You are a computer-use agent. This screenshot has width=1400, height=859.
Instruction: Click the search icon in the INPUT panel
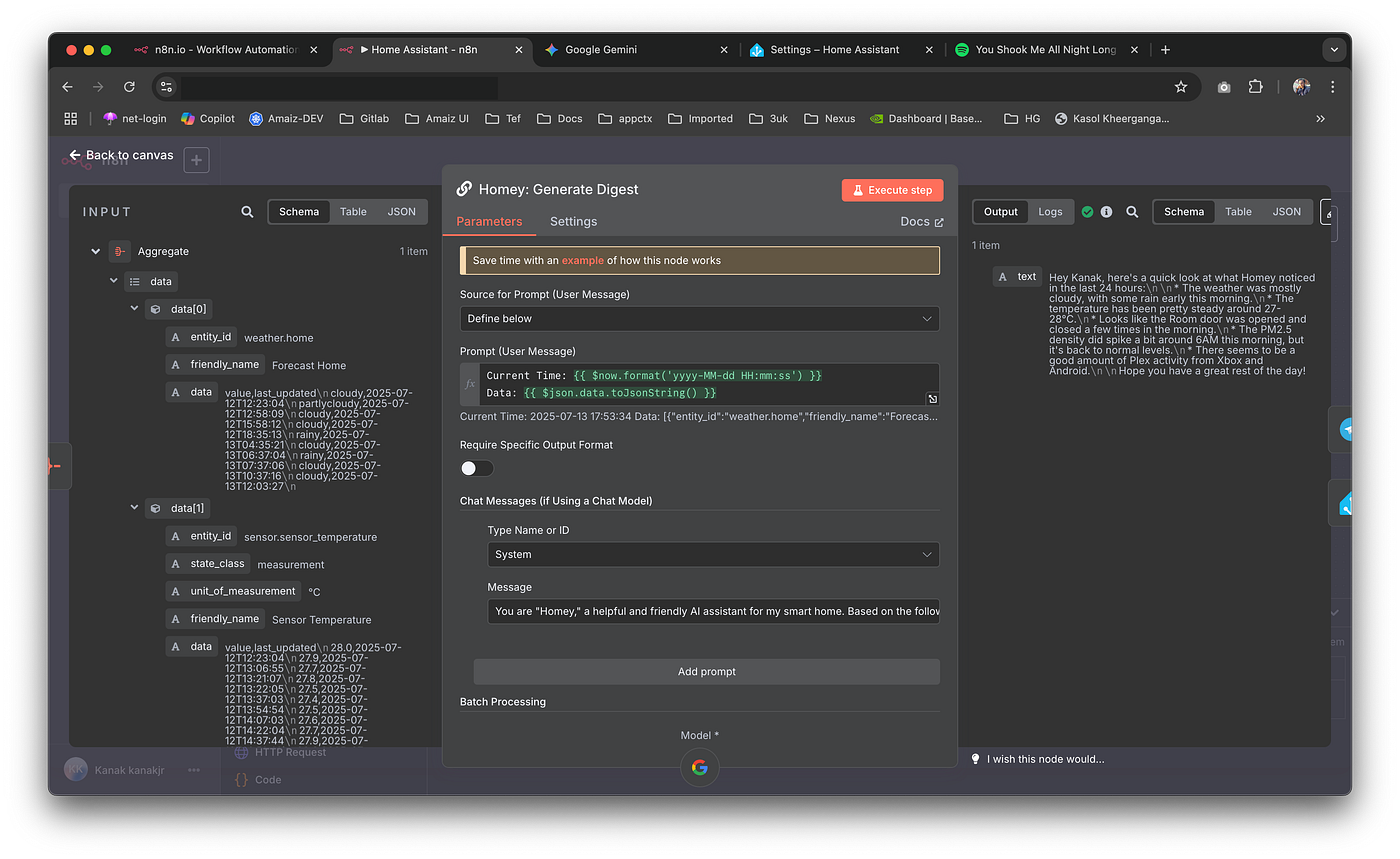(246, 211)
